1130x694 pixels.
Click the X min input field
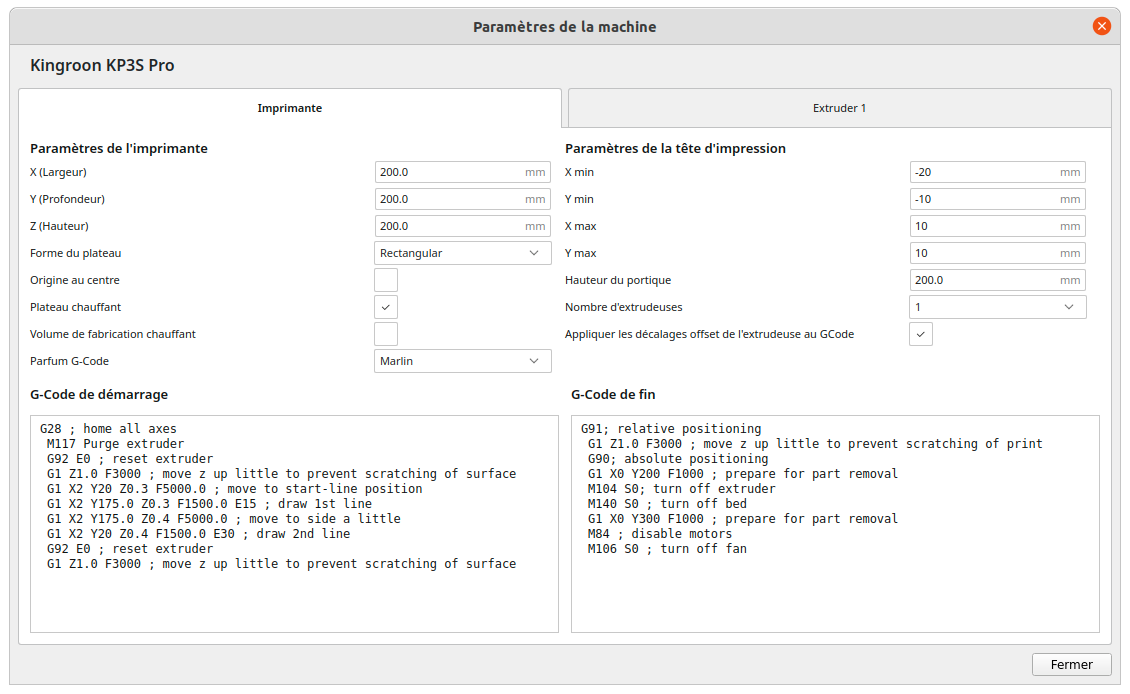997,172
